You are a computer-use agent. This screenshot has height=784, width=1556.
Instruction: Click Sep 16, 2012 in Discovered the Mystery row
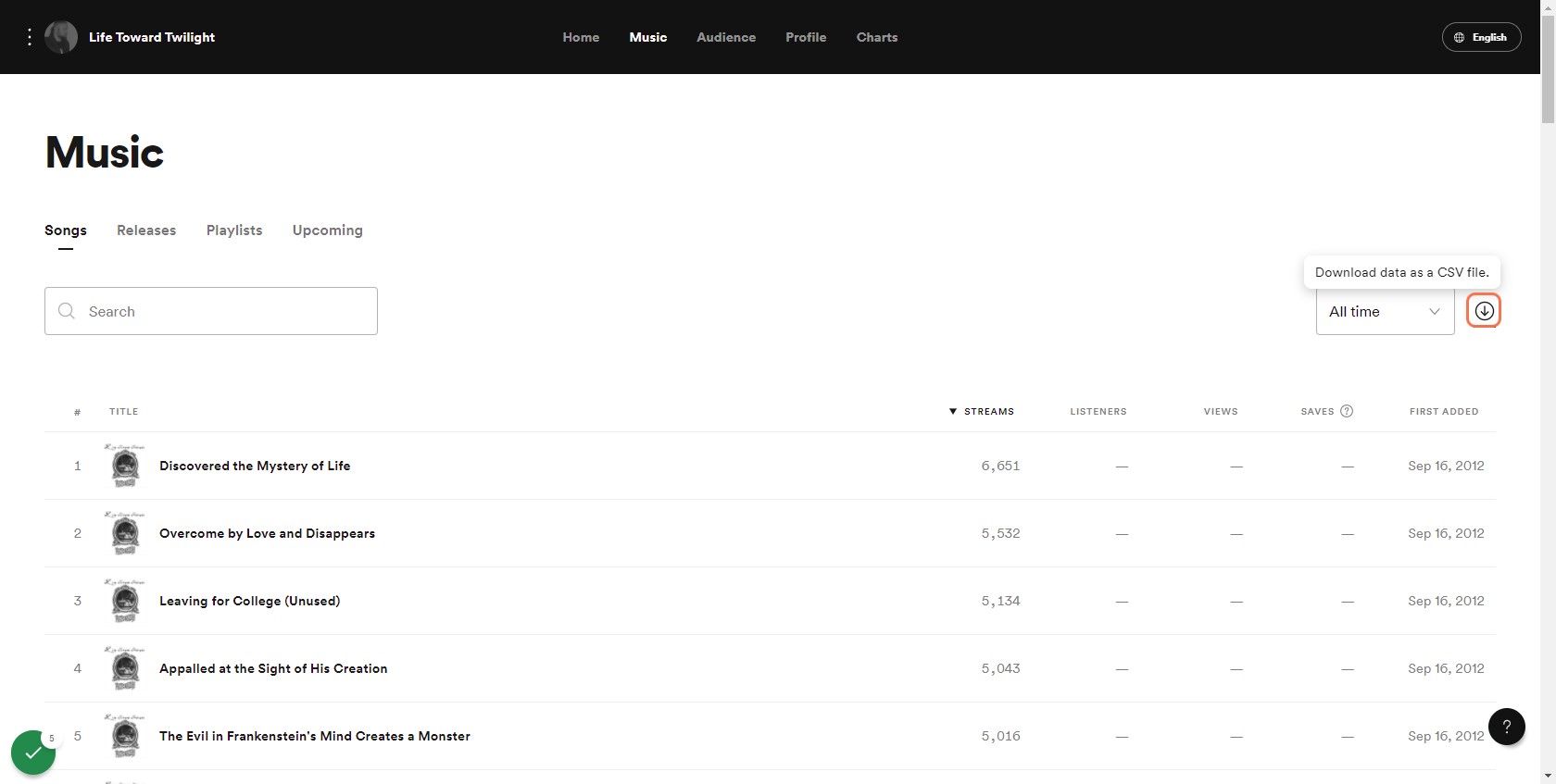pyautogui.click(x=1446, y=466)
